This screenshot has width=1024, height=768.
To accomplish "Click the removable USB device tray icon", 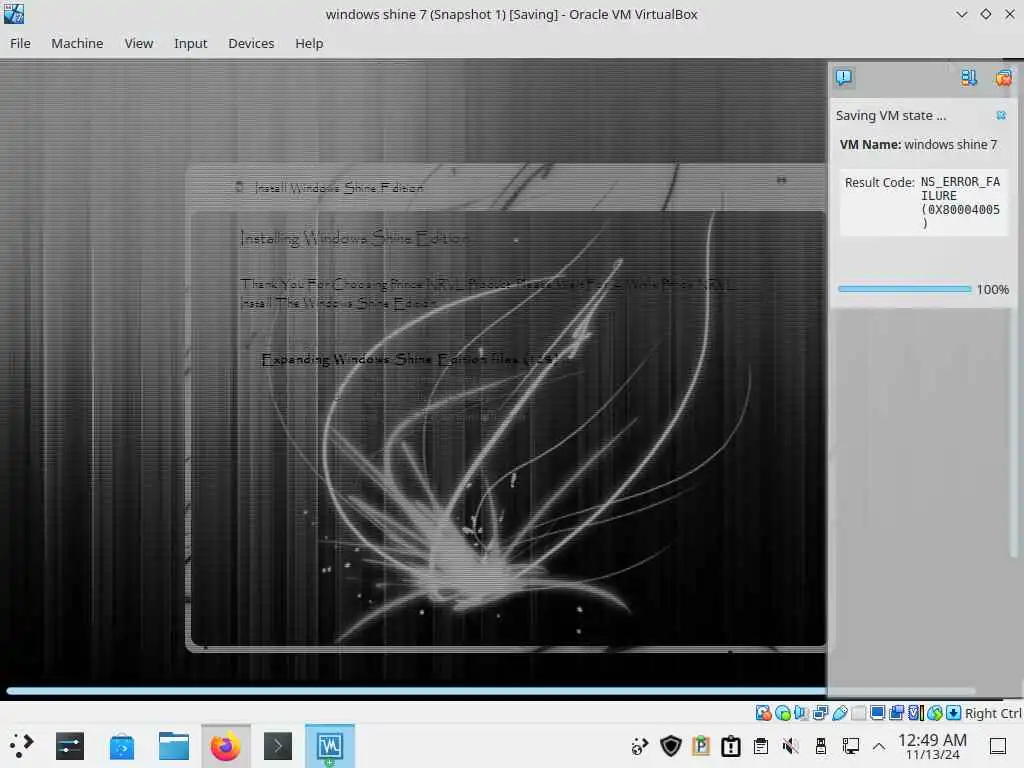I will pos(821,745).
